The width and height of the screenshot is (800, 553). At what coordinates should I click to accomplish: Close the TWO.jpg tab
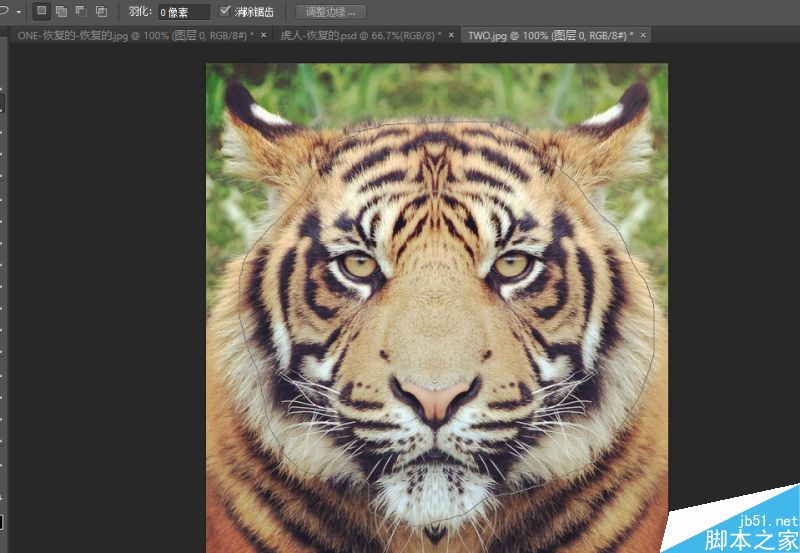point(643,35)
